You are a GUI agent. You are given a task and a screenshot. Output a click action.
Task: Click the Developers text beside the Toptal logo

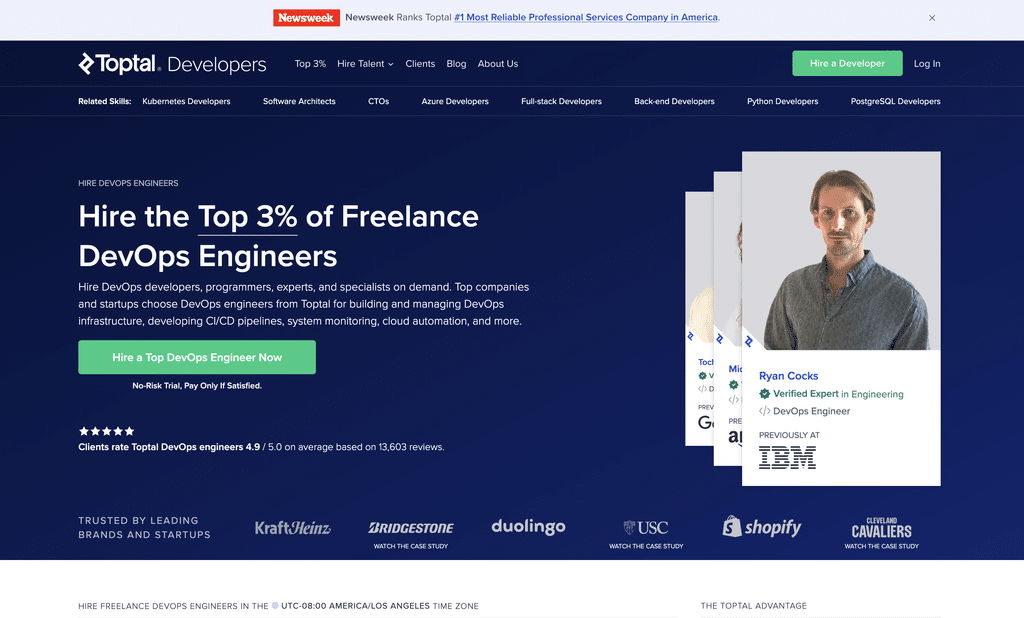point(217,65)
